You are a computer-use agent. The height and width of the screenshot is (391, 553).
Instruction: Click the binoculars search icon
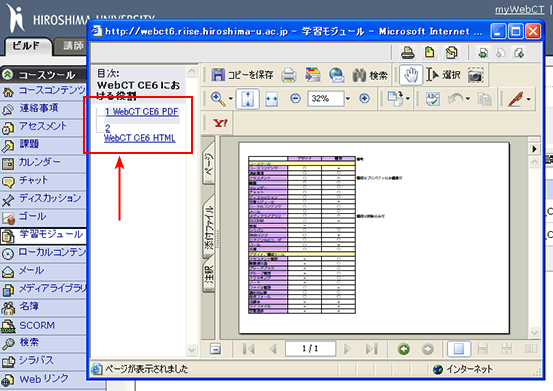pos(359,75)
